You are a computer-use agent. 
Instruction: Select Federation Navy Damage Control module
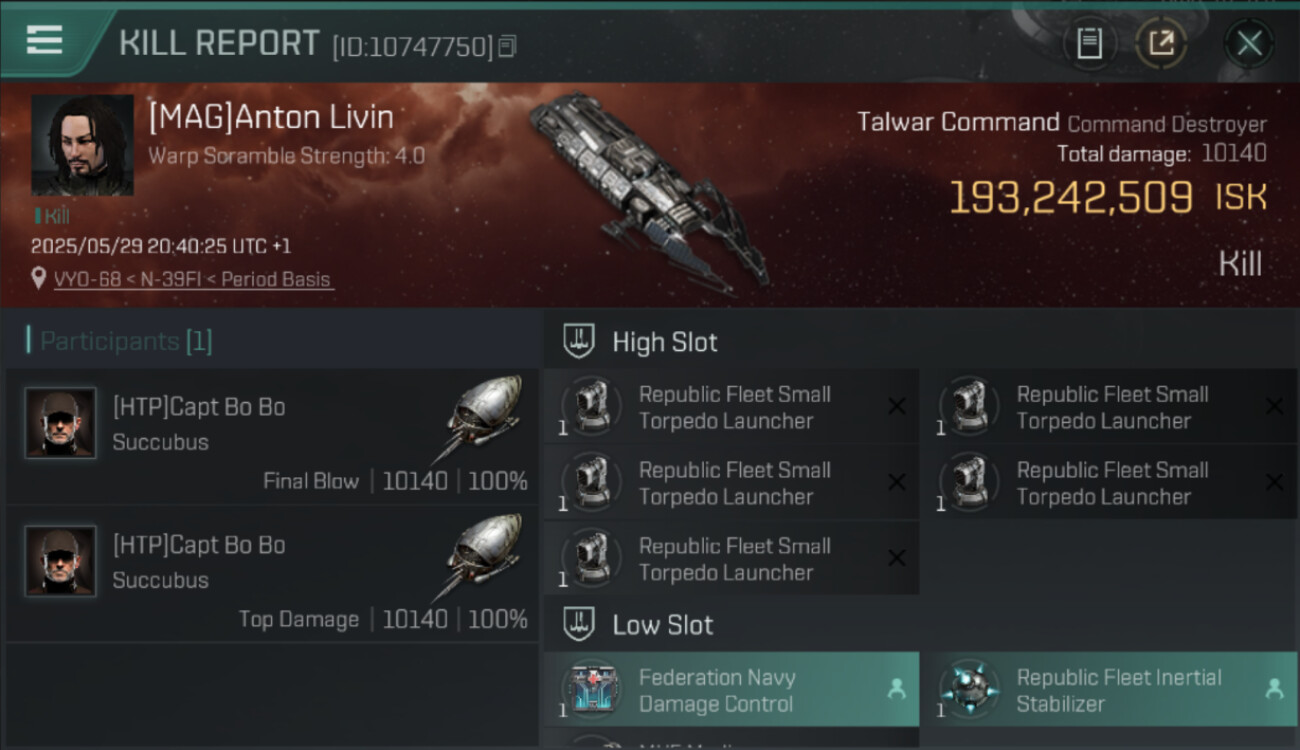click(716, 690)
